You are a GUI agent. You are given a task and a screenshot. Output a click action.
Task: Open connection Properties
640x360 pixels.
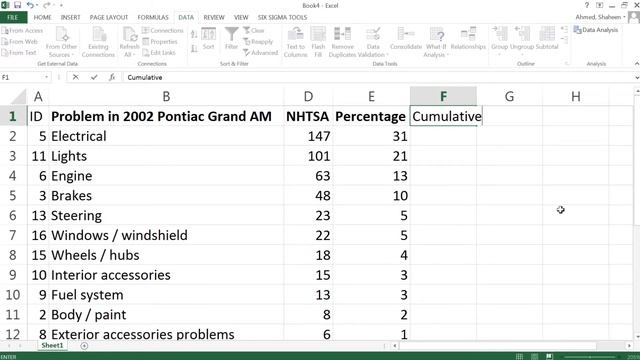coord(160,42)
